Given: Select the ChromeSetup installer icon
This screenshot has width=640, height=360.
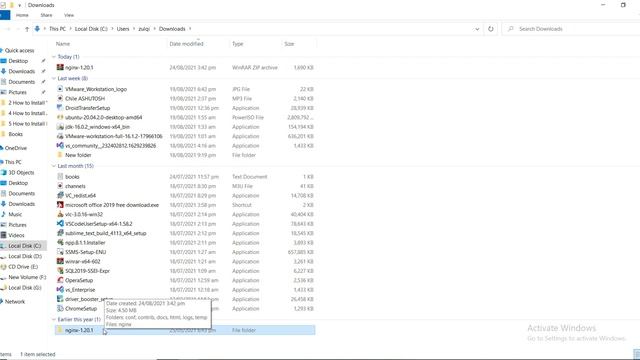Looking at the screenshot, I should click(x=60, y=309).
